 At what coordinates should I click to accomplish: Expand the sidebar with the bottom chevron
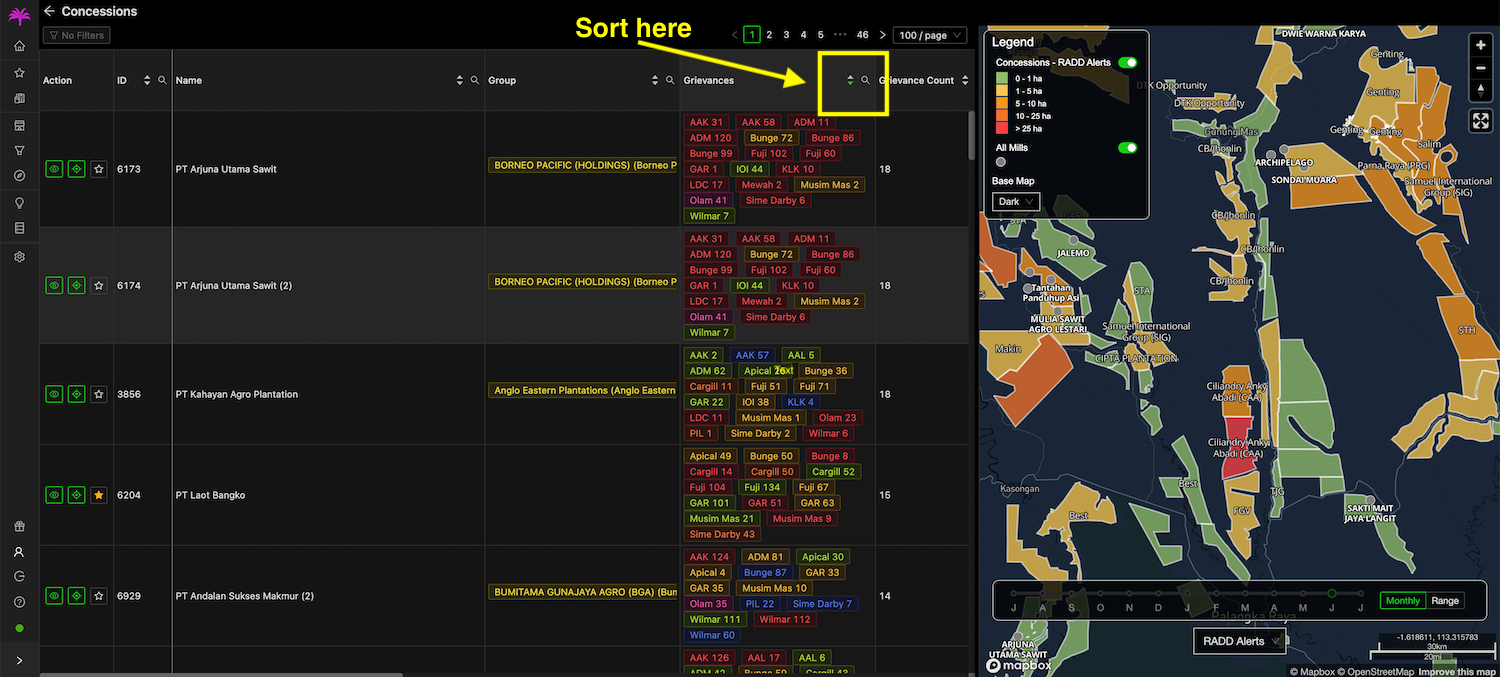(x=19, y=660)
